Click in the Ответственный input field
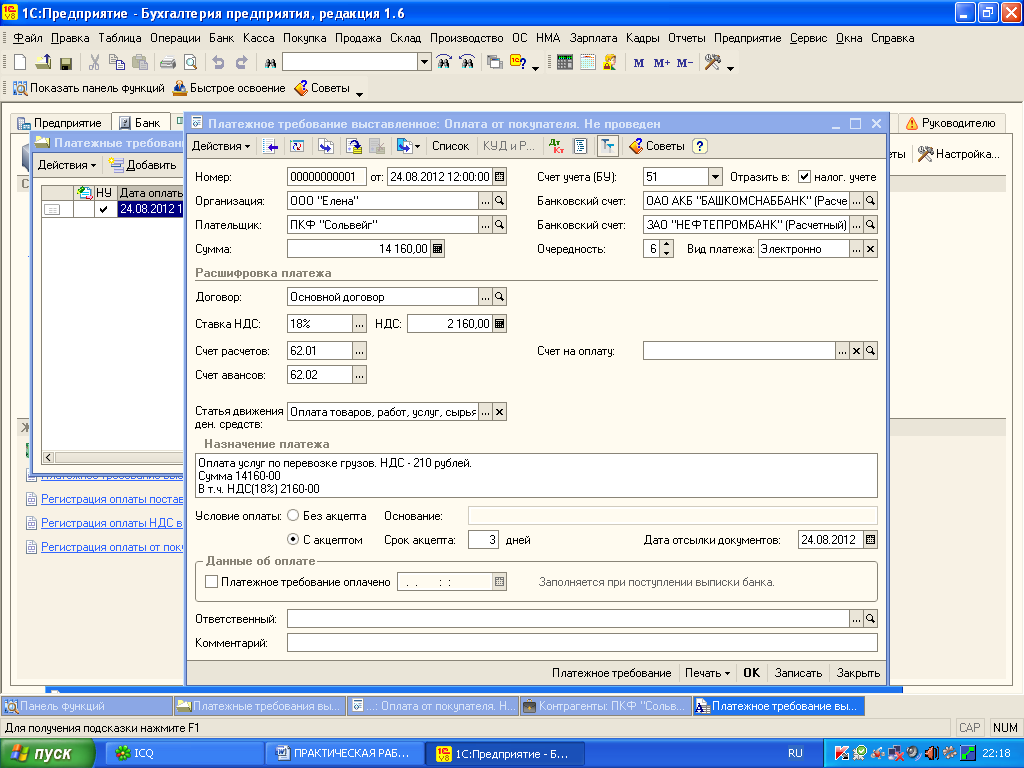The width and height of the screenshot is (1024, 768). 568,619
